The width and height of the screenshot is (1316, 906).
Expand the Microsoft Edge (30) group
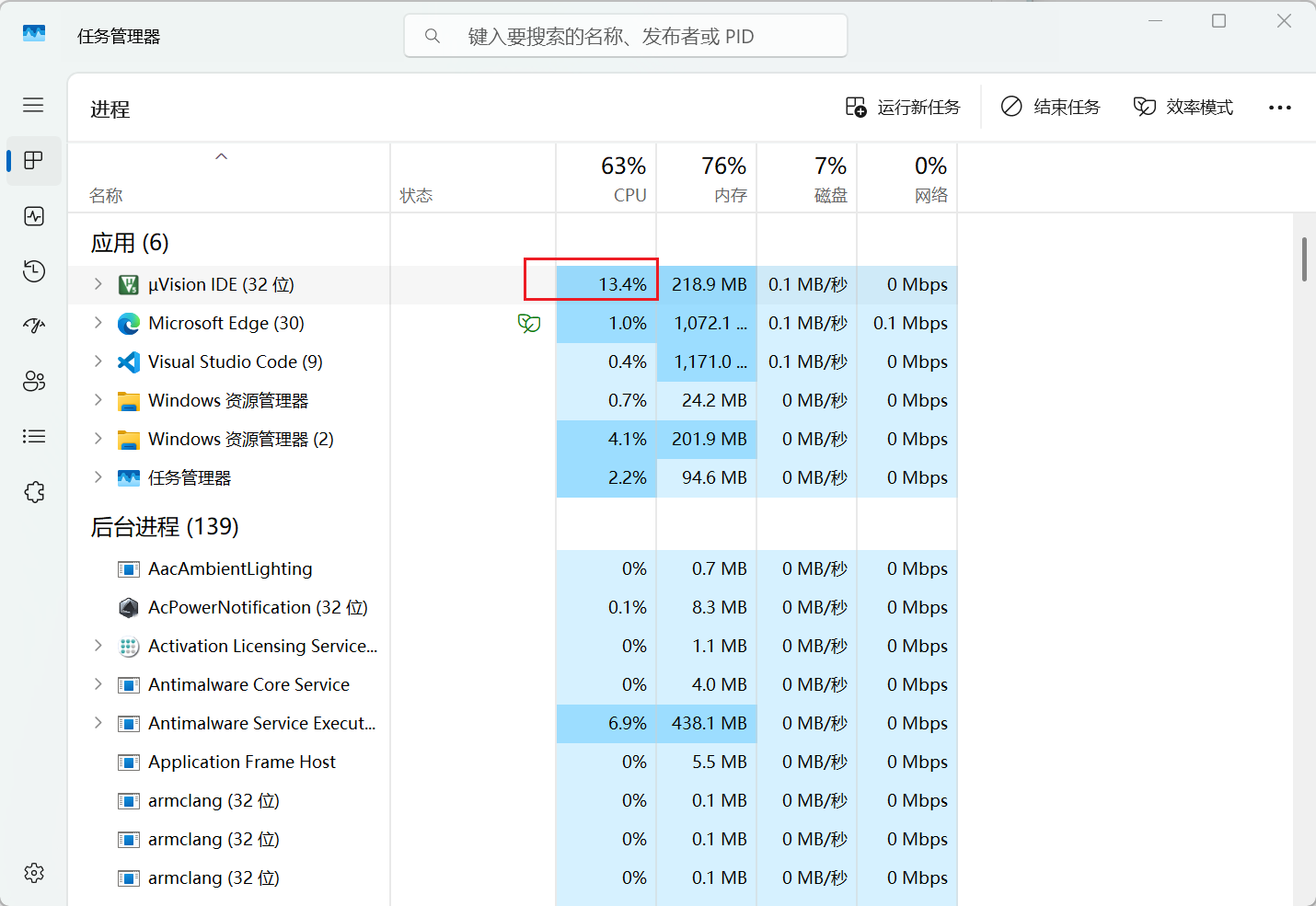98,323
